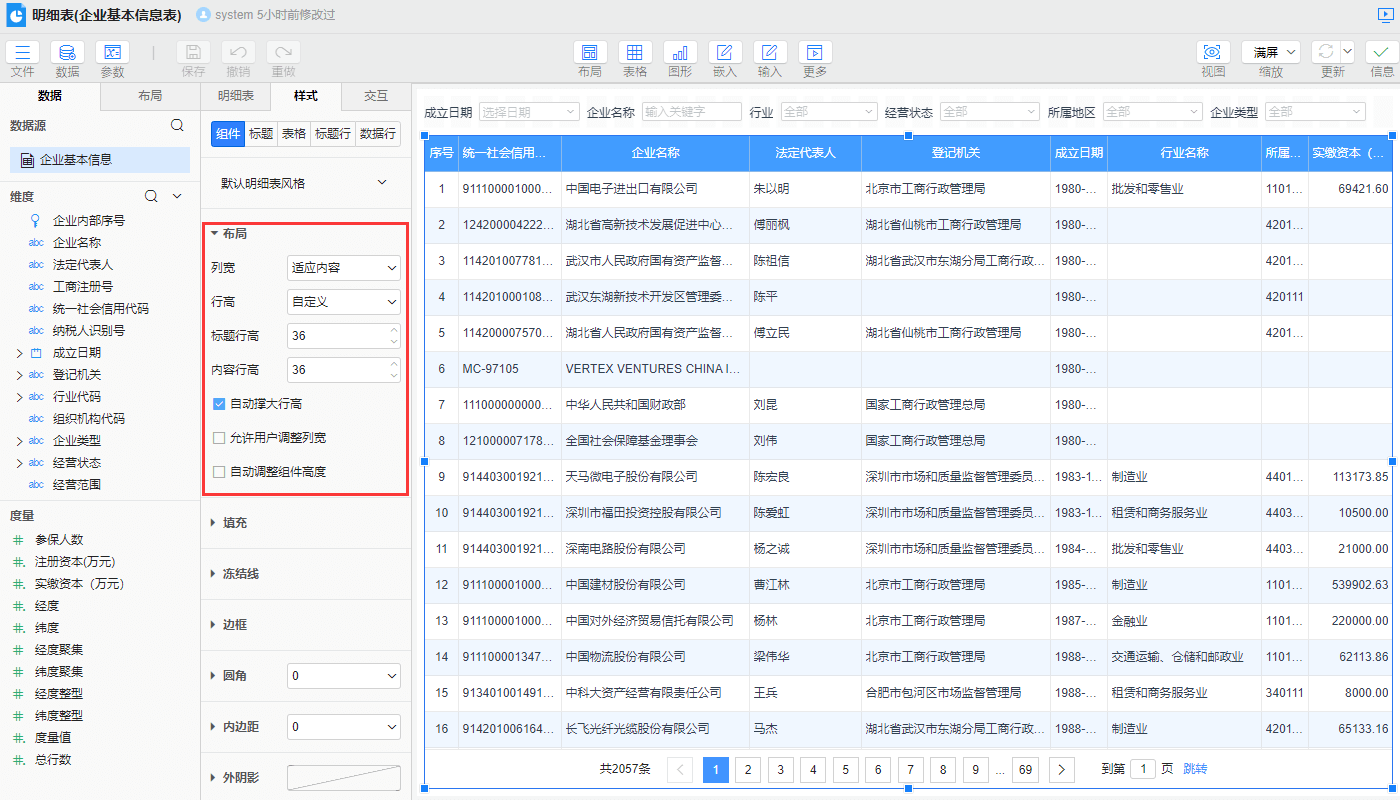Switch to the 标题行 style tab
This screenshot has height=800, width=1400.
(331, 134)
